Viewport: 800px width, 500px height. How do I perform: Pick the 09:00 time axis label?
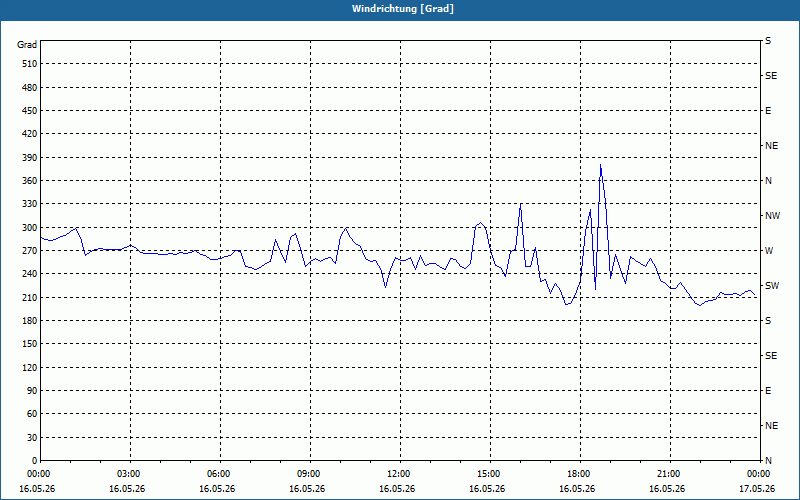click(x=309, y=474)
